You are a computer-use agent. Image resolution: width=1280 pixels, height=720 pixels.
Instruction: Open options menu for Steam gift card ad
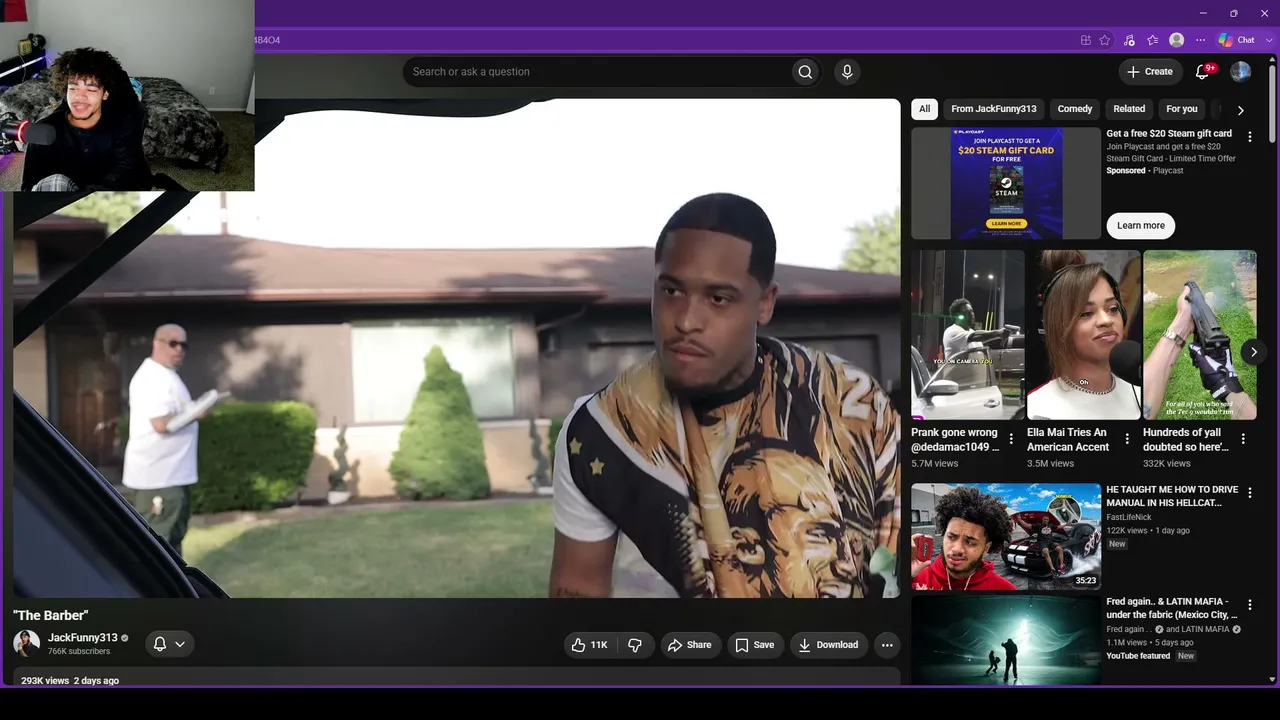click(x=1249, y=137)
